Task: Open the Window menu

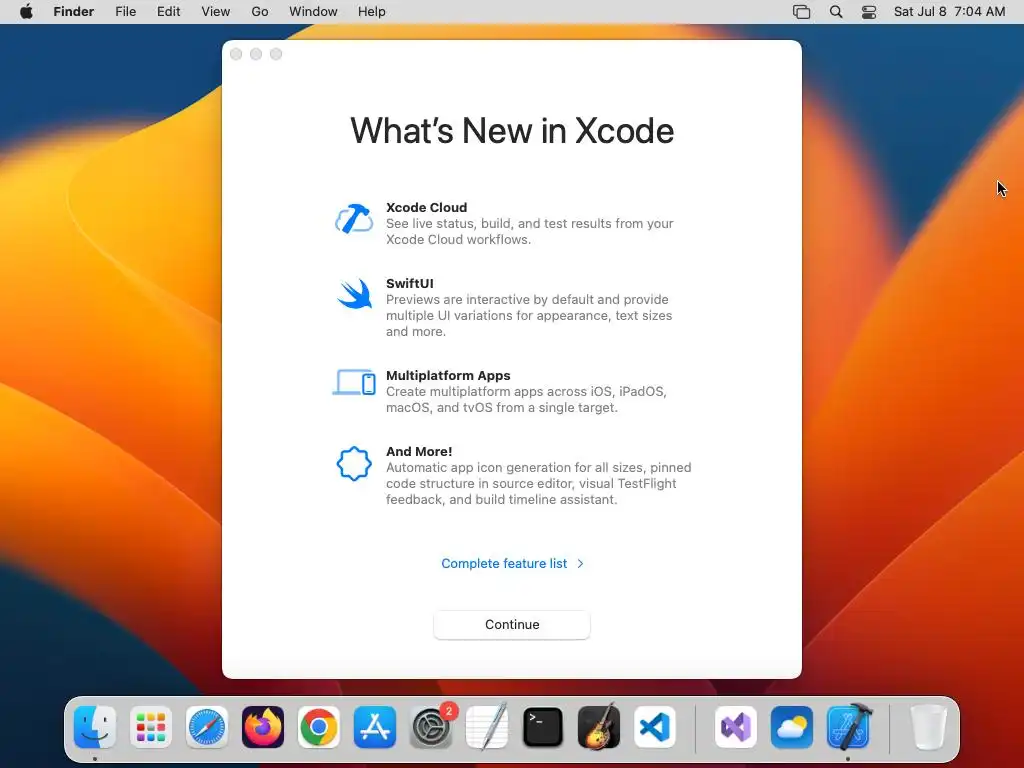Action: click(x=313, y=12)
